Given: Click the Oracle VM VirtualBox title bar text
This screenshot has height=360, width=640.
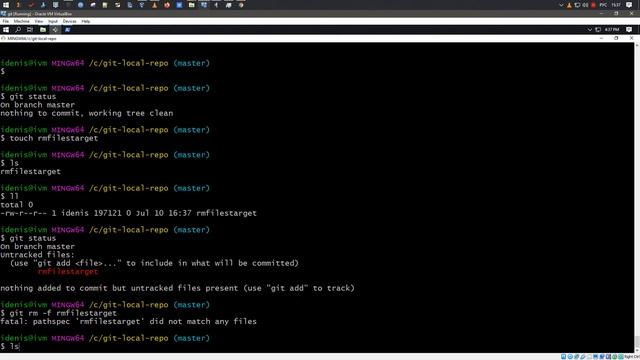Looking at the screenshot, I should (40, 14).
